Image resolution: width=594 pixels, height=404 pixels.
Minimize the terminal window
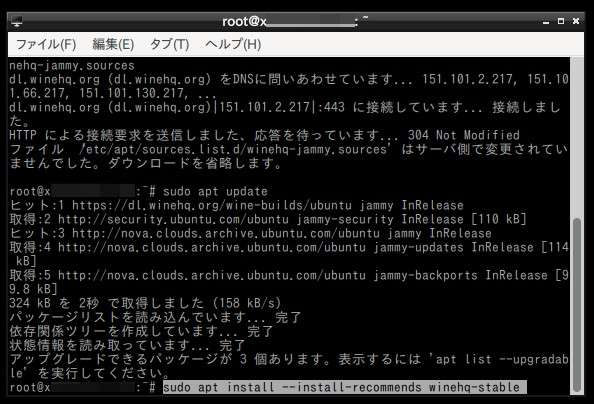tap(546, 22)
